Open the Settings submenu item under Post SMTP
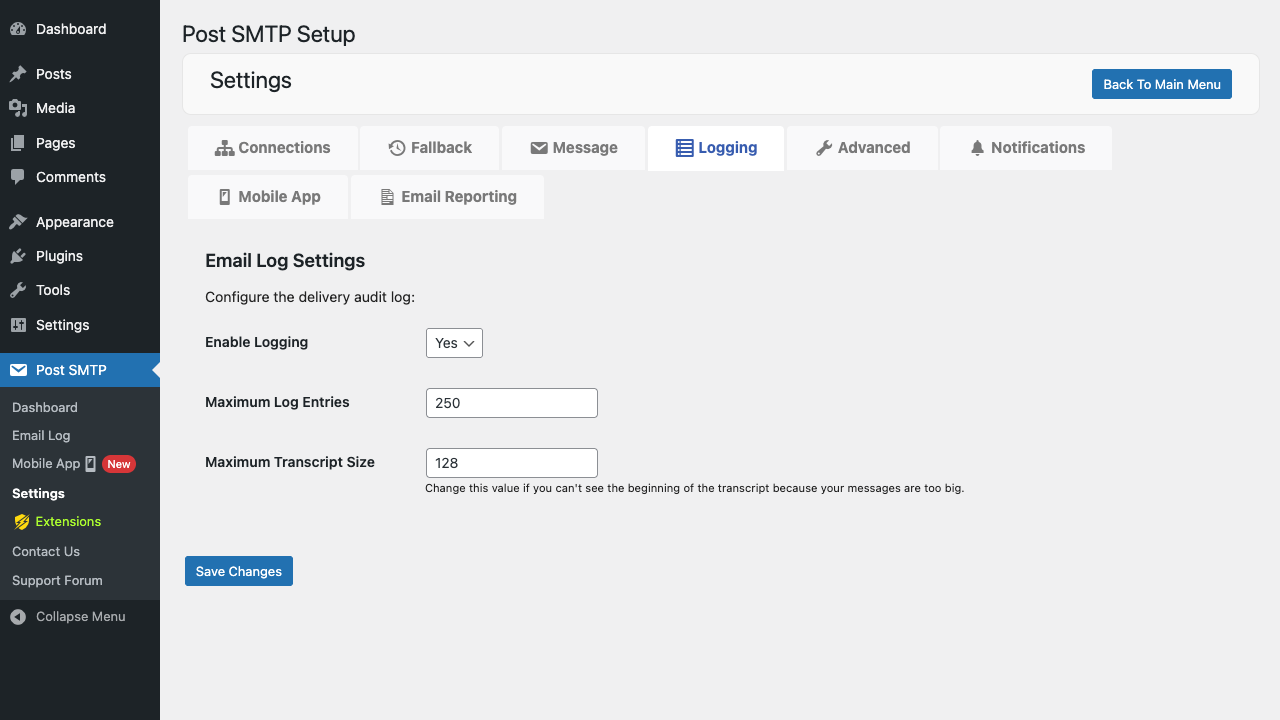 [38, 494]
